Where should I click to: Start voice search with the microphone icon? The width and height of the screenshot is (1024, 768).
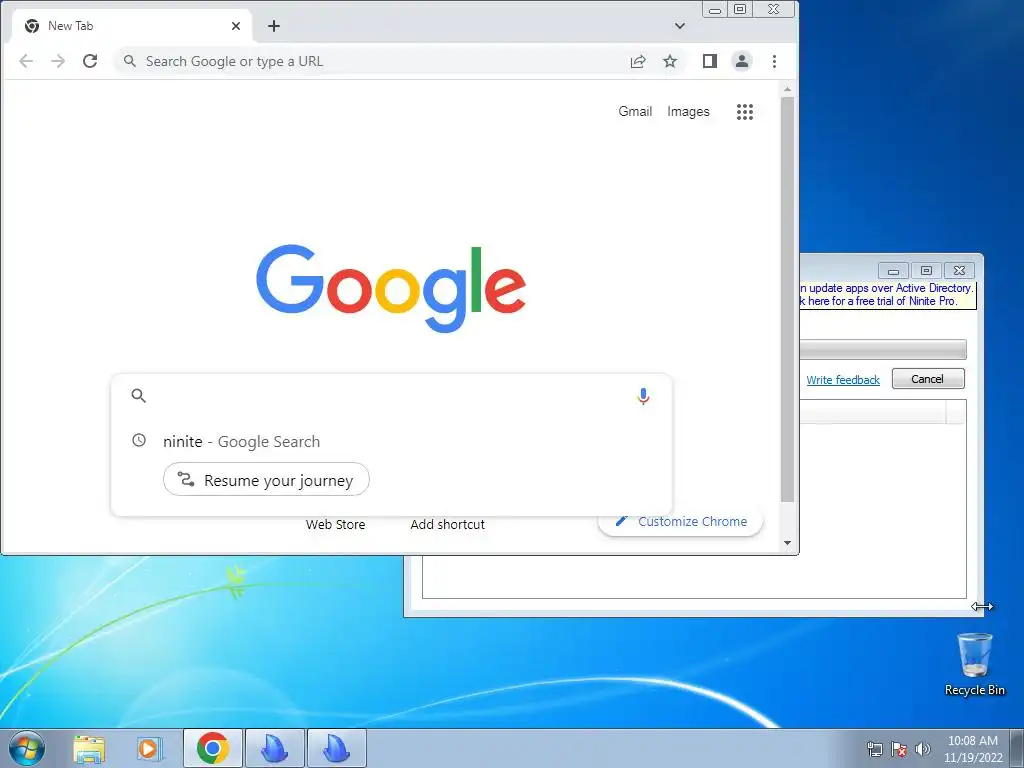[643, 396]
